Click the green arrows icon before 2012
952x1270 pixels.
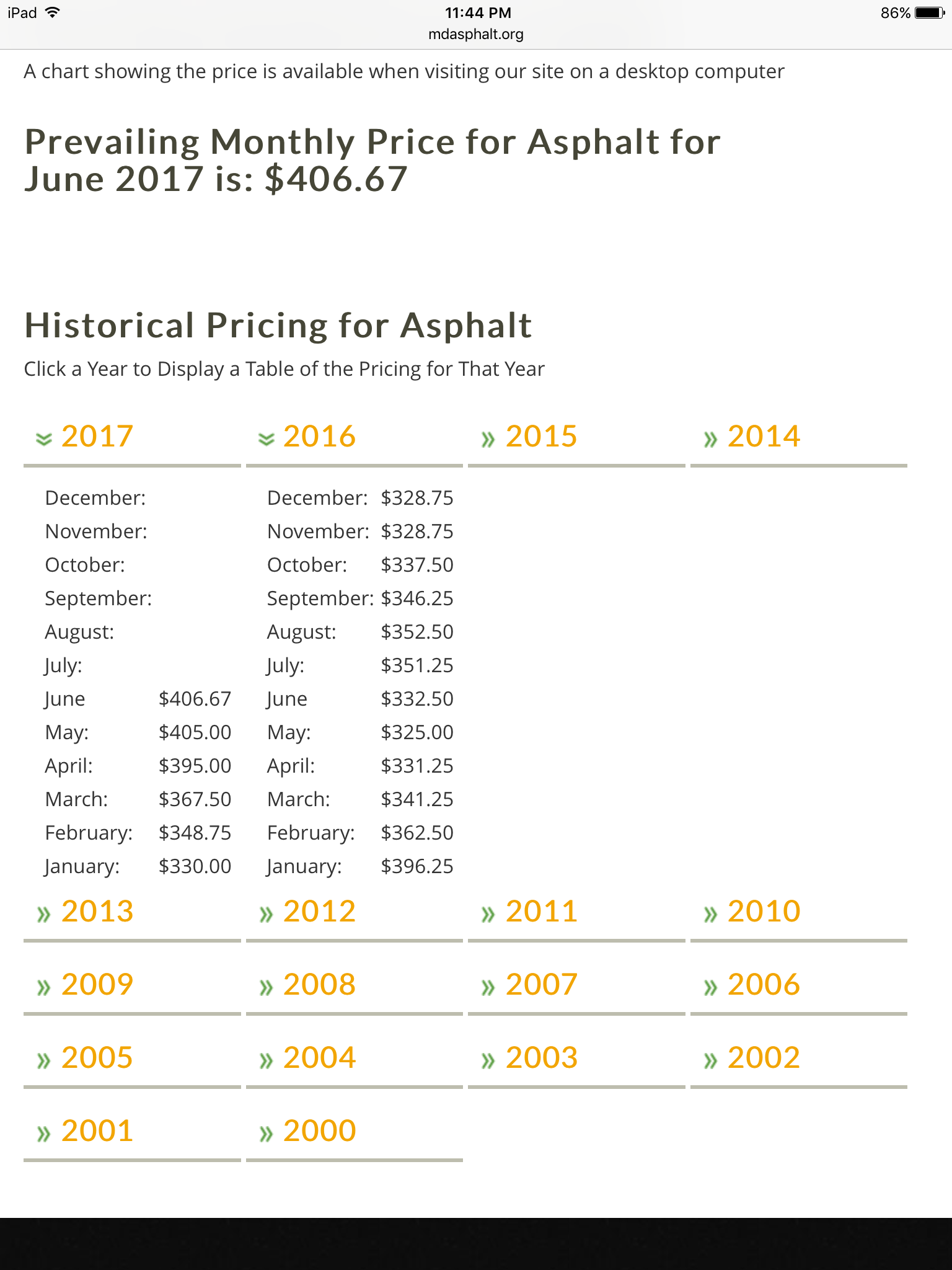pos(266,915)
